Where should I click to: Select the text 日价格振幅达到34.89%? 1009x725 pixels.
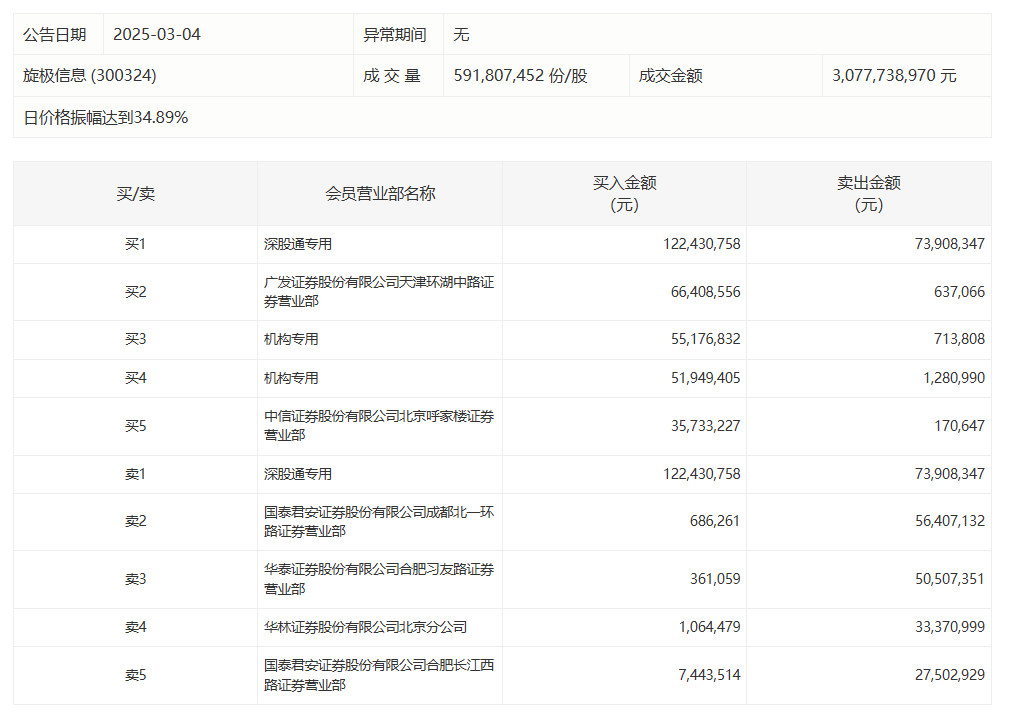click(106, 117)
